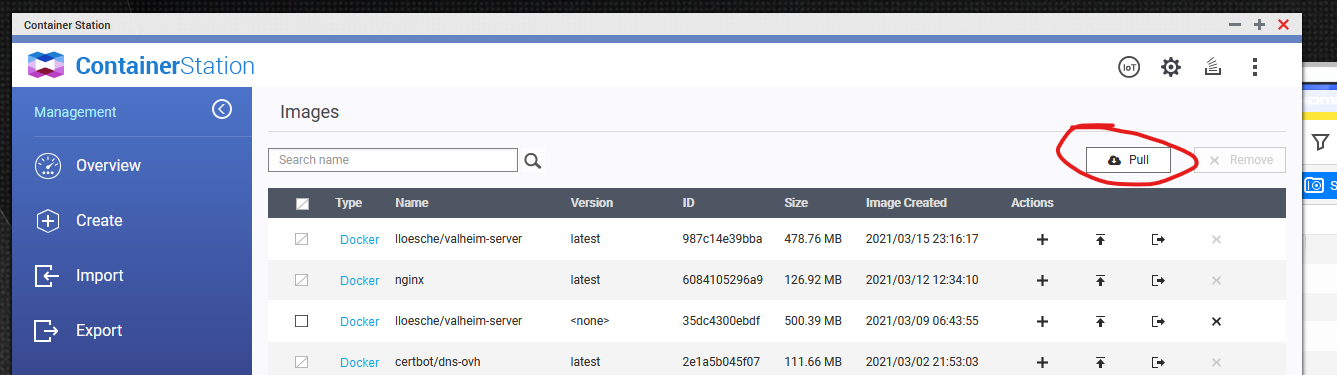The width and height of the screenshot is (1337, 375).
Task: Sort by the Name column header
Action: coord(411,203)
